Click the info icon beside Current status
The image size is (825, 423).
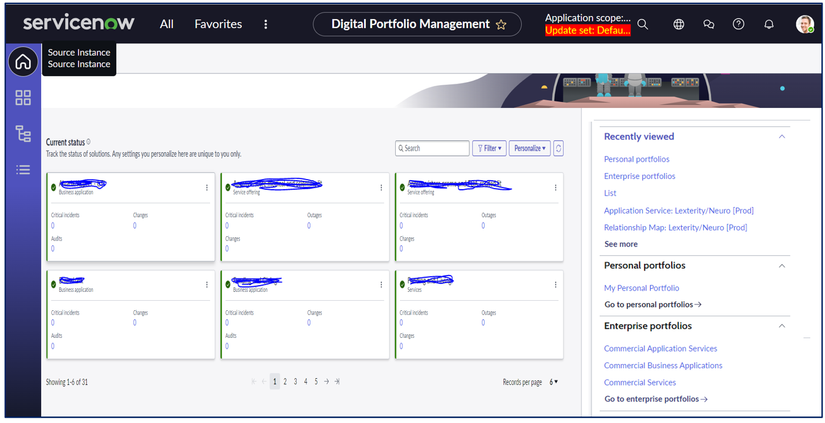coord(88,142)
